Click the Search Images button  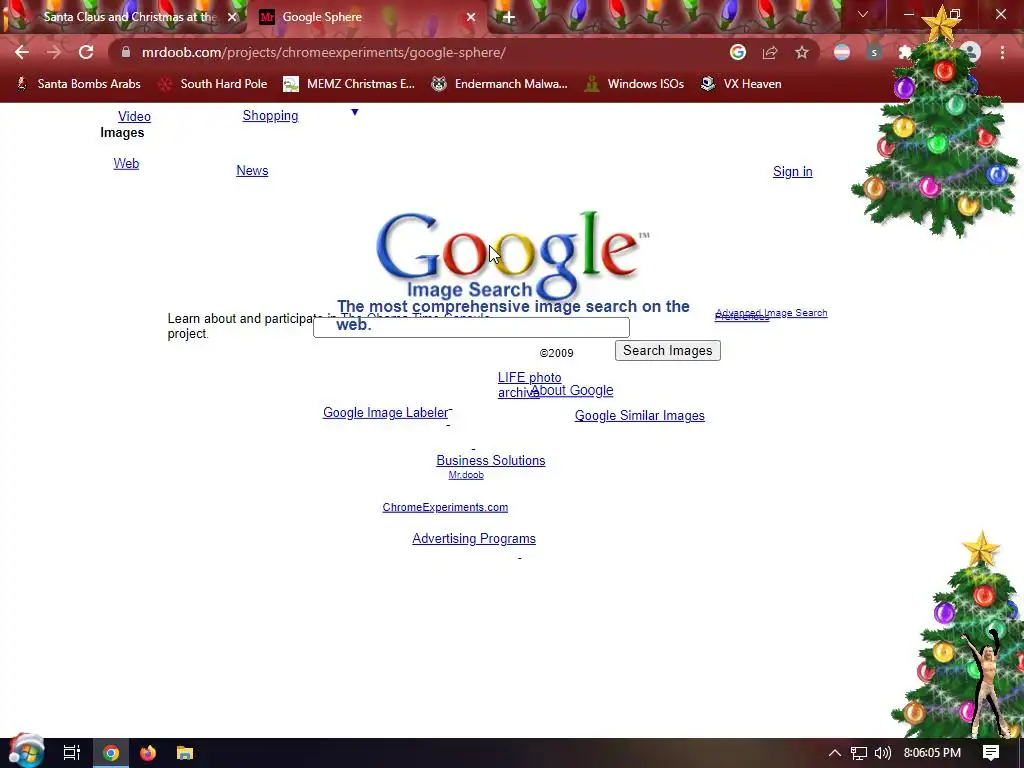pyautogui.click(x=667, y=351)
